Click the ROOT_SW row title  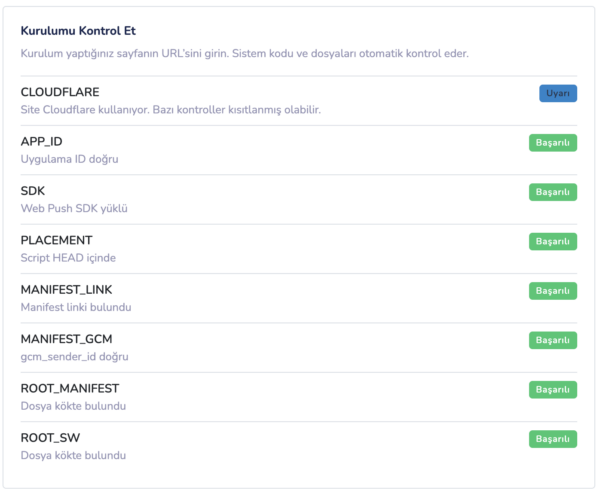tap(50, 437)
